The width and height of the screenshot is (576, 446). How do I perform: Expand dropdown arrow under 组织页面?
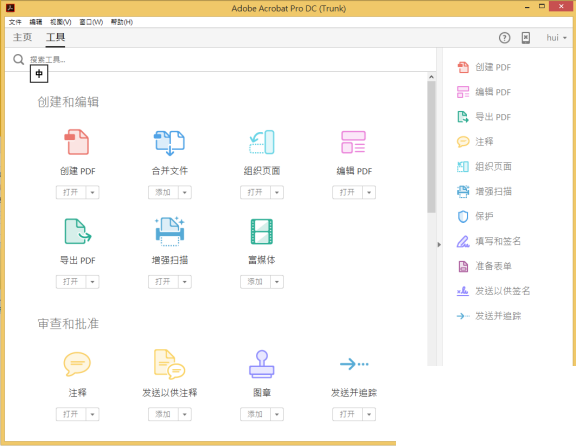pyautogui.click(x=277, y=192)
